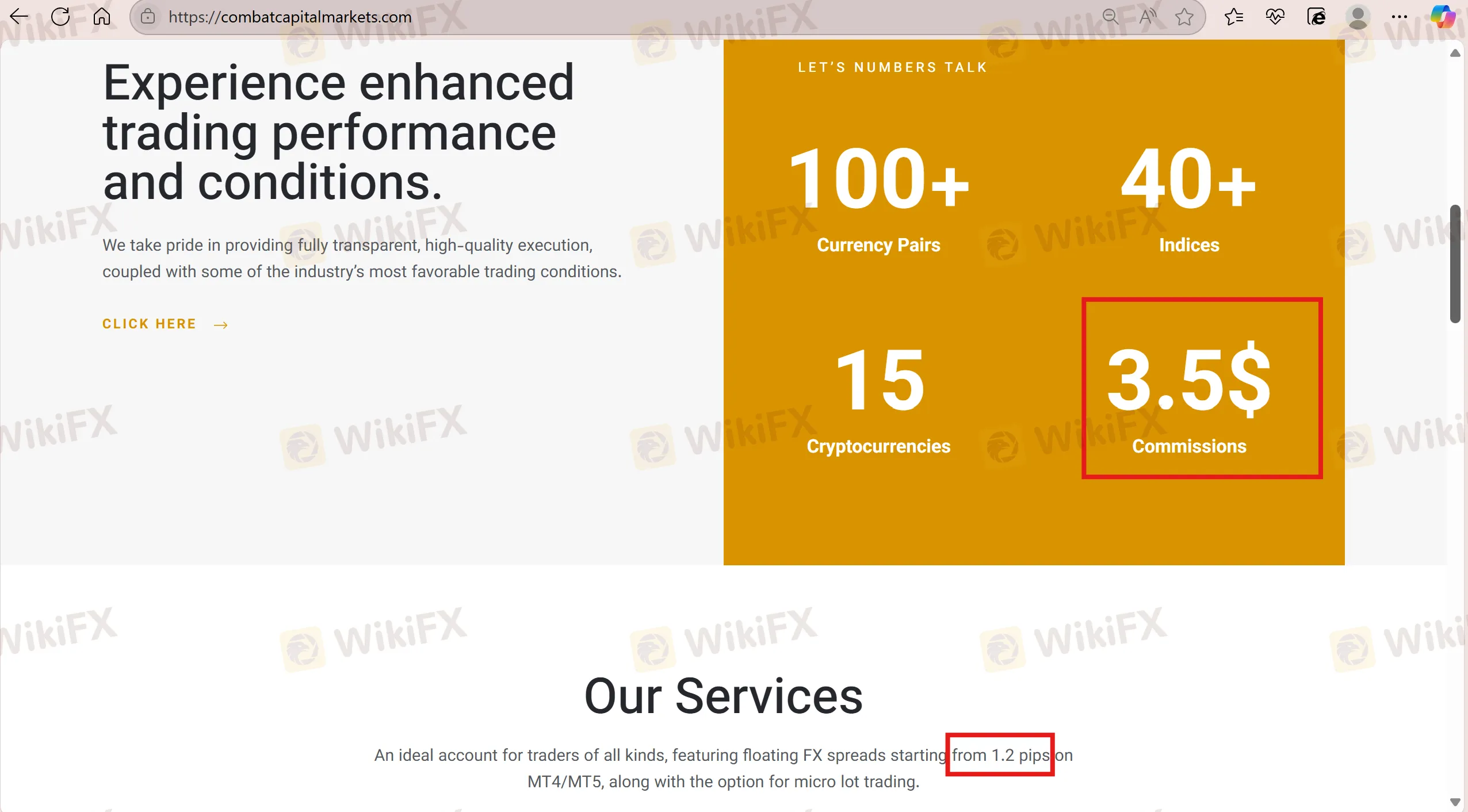Open the zoom magnifier icon

[1110, 17]
